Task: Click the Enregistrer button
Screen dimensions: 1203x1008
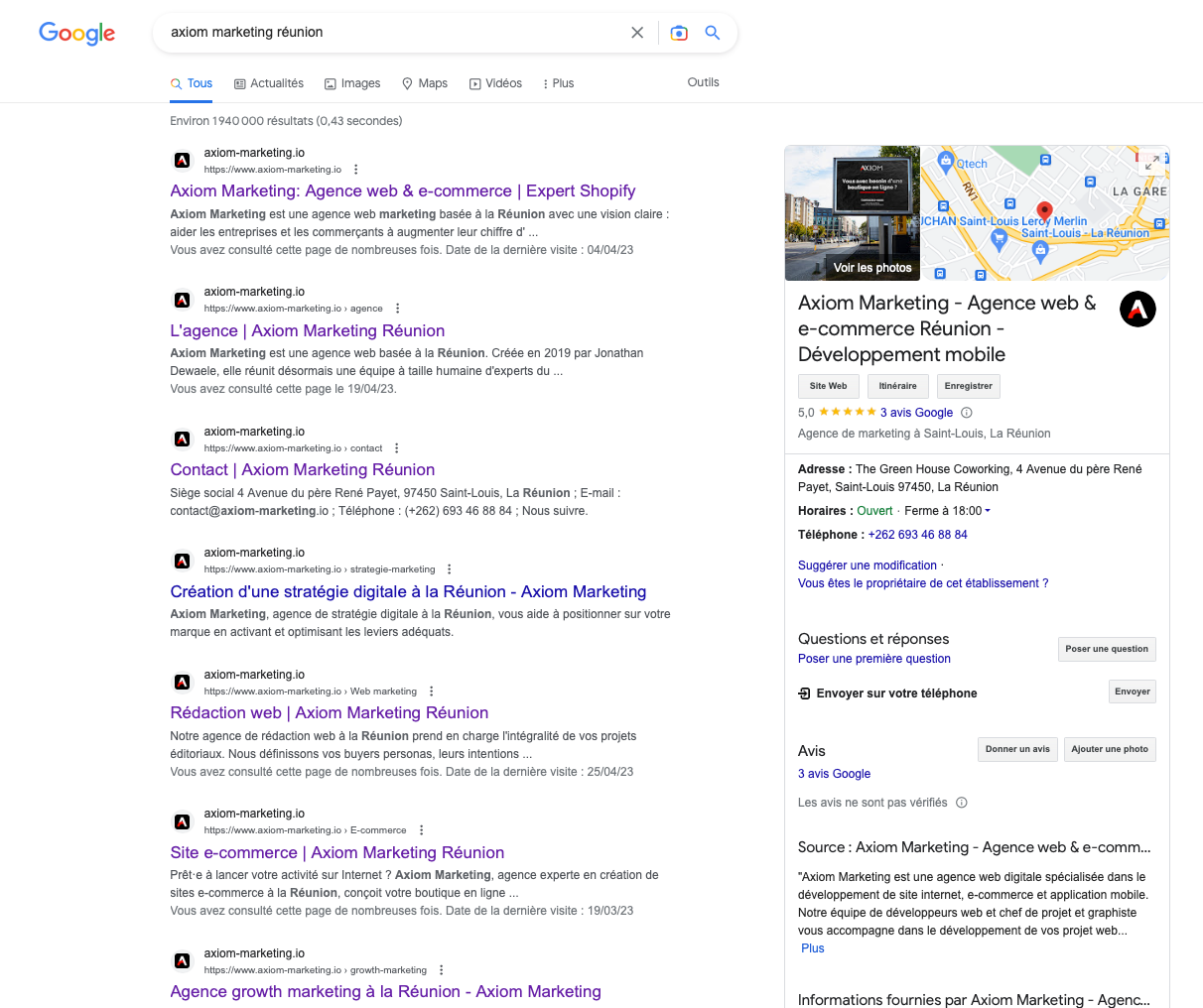Action: (x=969, y=386)
